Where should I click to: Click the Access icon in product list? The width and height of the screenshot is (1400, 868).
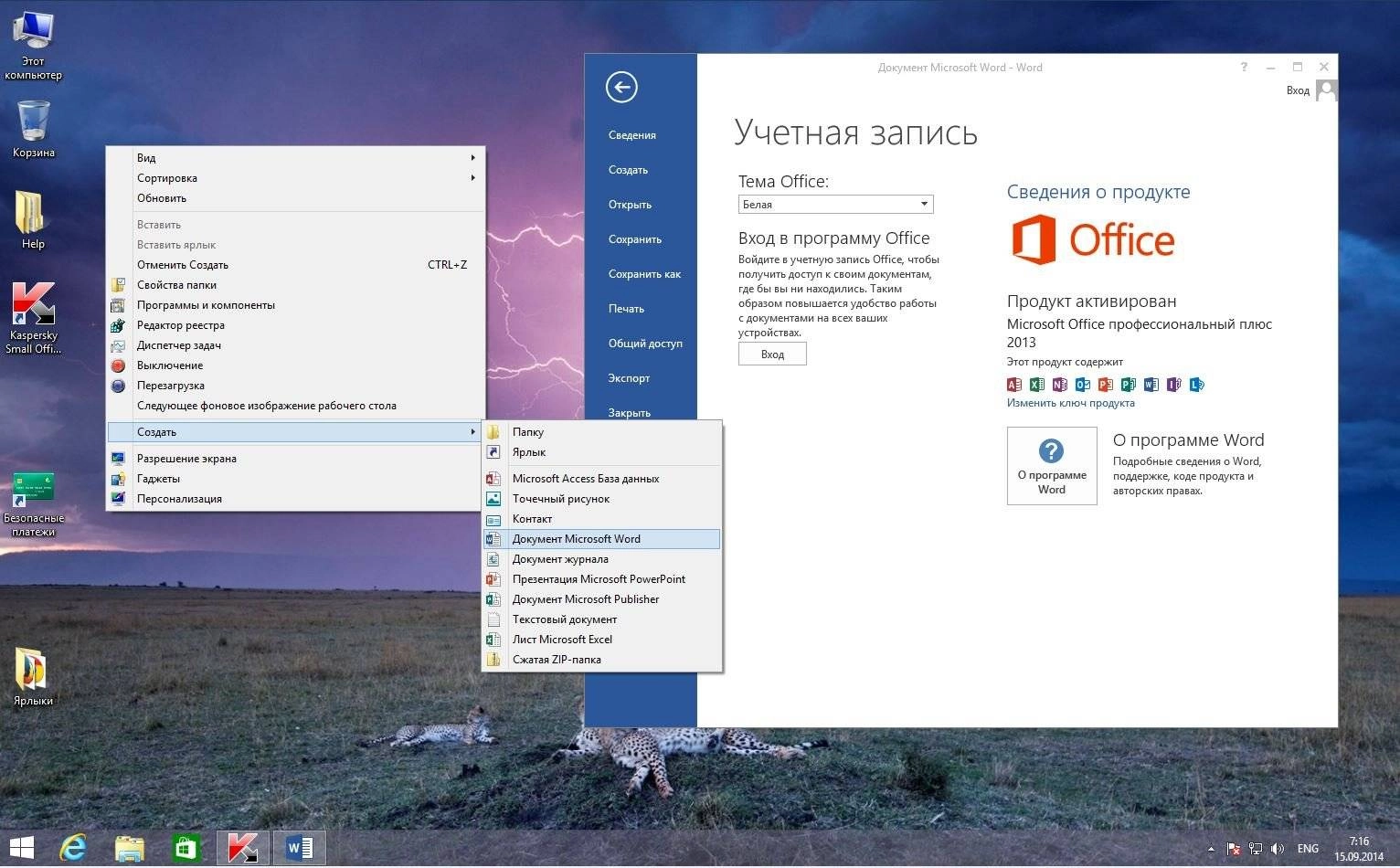[x=1013, y=385]
